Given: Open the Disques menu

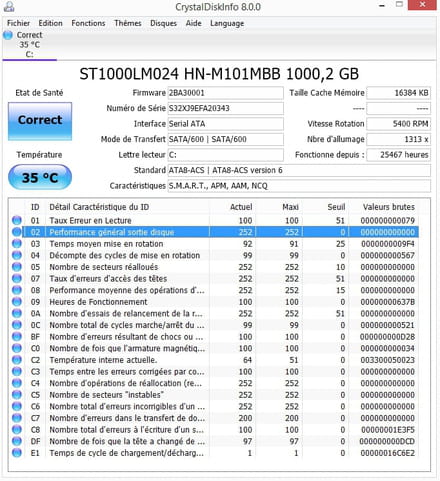Looking at the screenshot, I should pos(163,23).
